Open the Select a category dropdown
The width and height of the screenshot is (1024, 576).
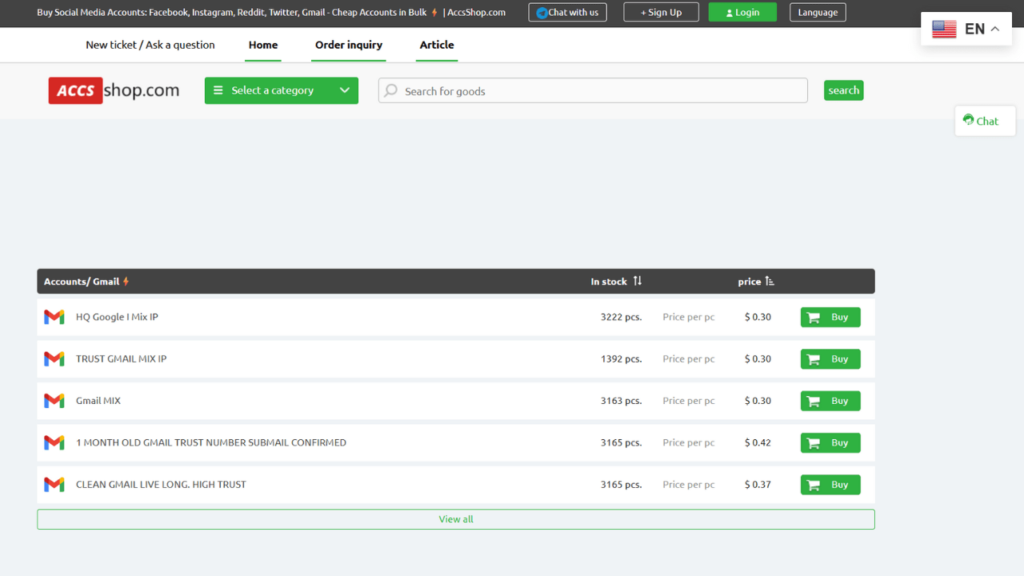[x=281, y=90]
